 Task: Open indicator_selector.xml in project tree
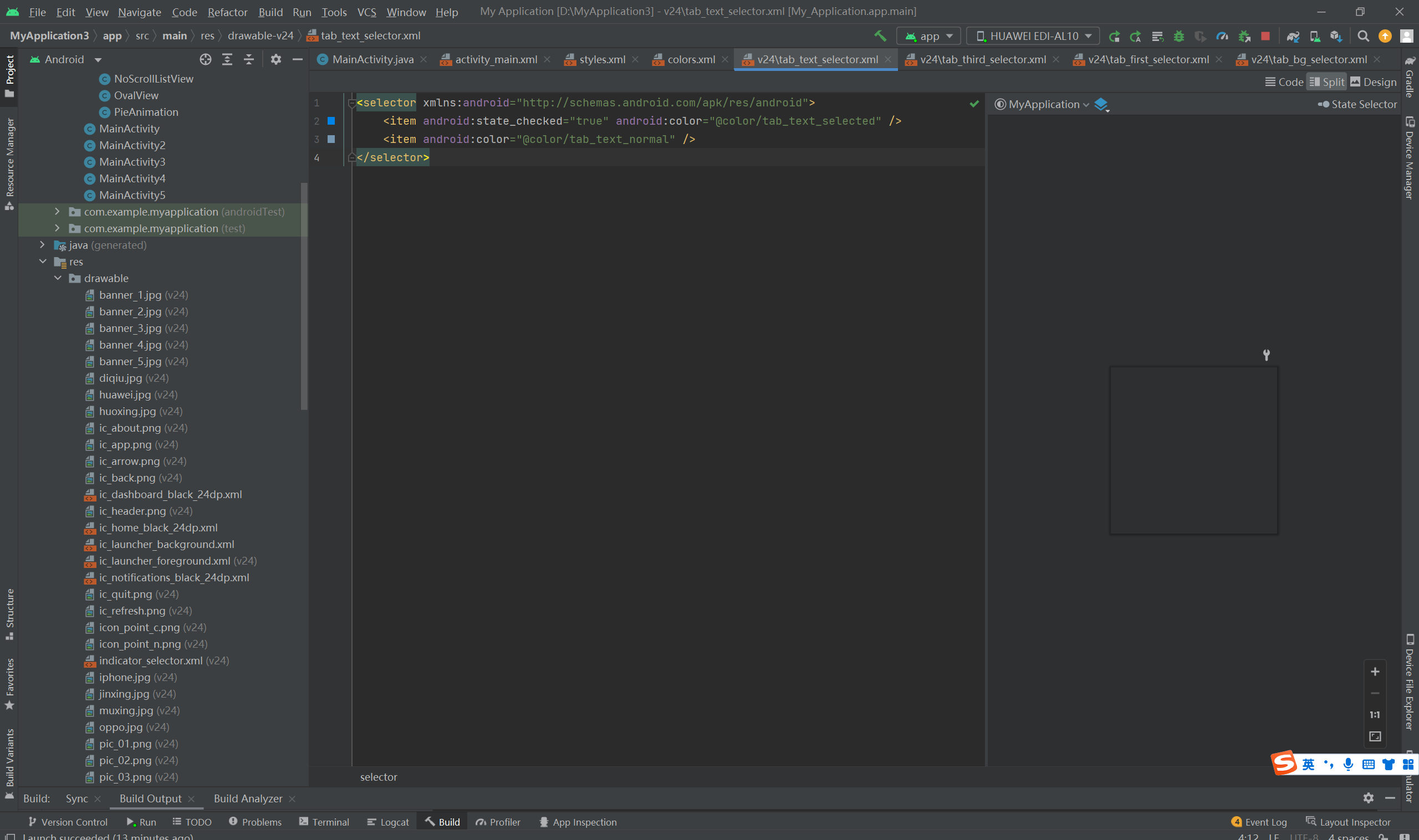click(150, 660)
